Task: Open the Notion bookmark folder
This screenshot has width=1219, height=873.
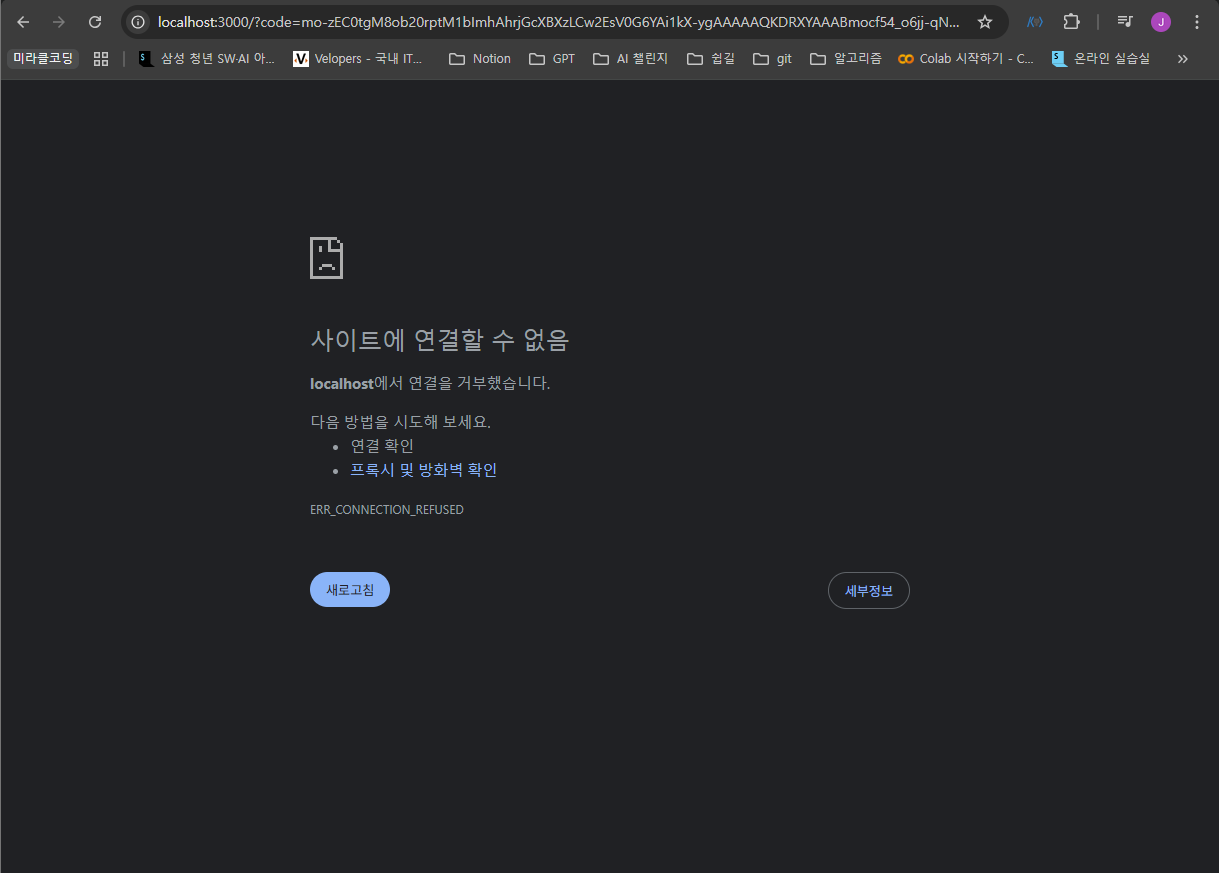Action: 480,59
